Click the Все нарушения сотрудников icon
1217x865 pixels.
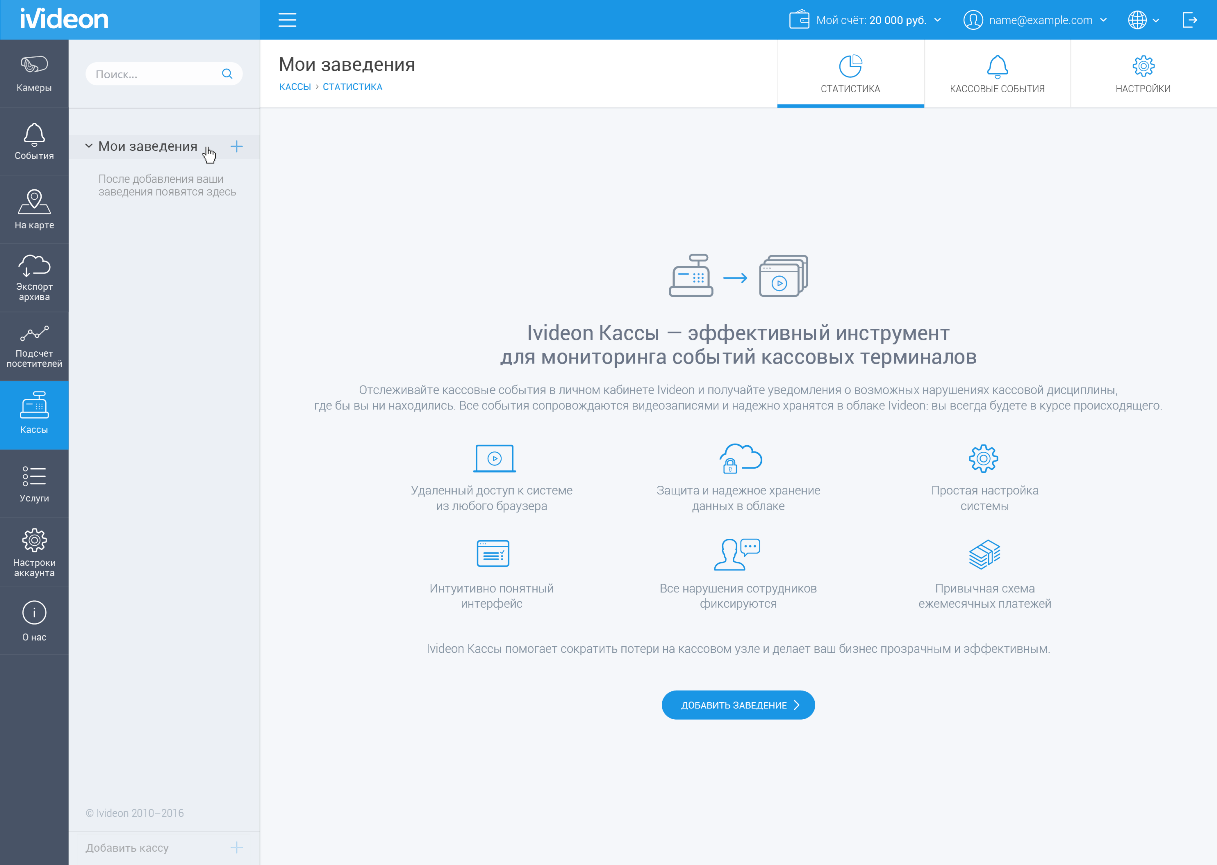[738, 554]
